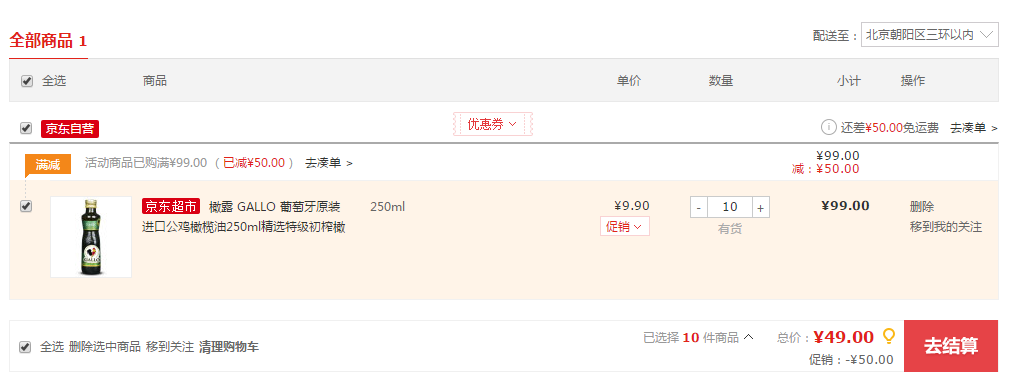This screenshot has width=1016, height=388.
Task: Increase quantity with the plus button
Action: tap(761, 207)
